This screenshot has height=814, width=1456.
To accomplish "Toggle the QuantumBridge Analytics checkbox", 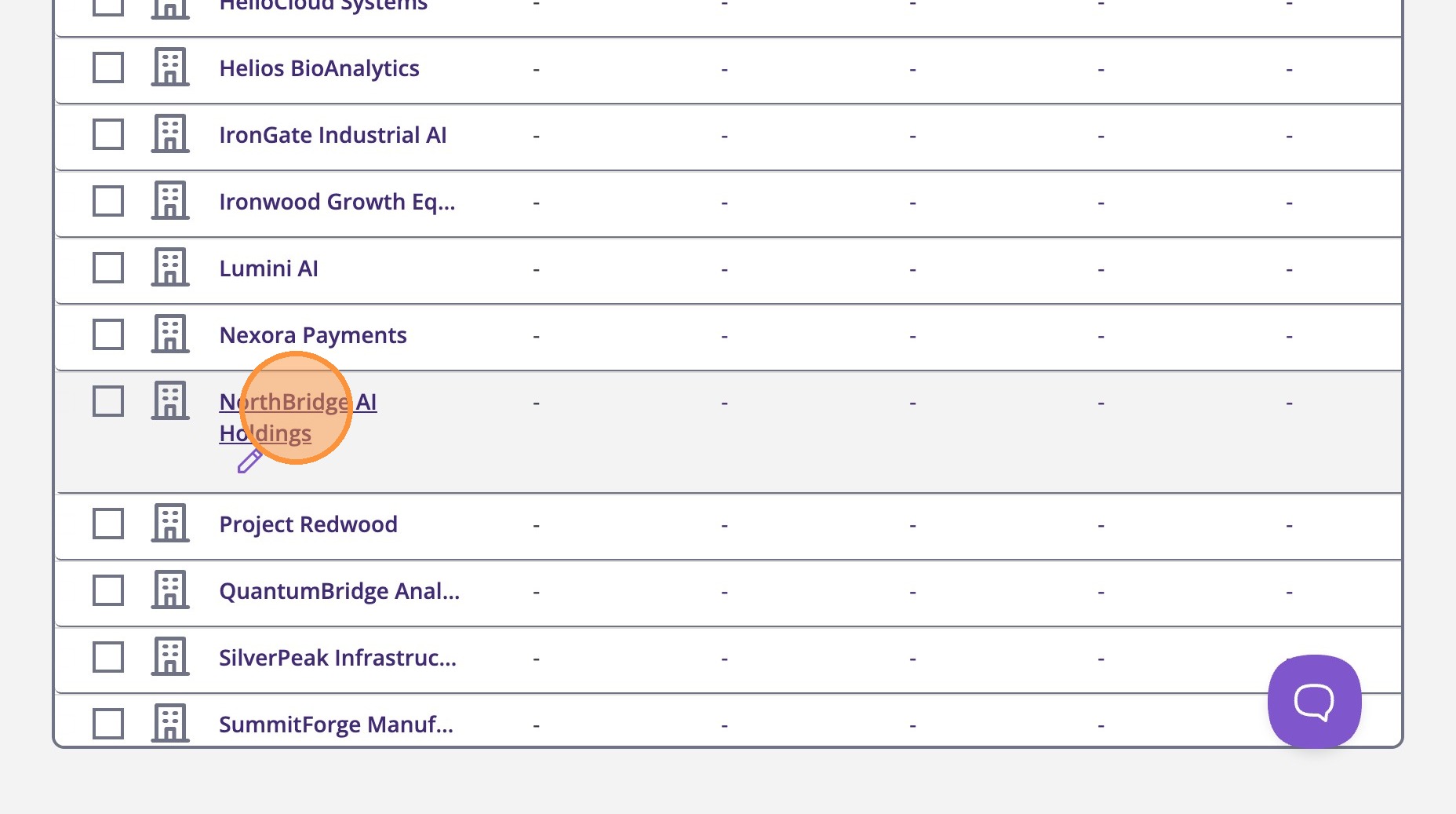I will pos(108,590).
